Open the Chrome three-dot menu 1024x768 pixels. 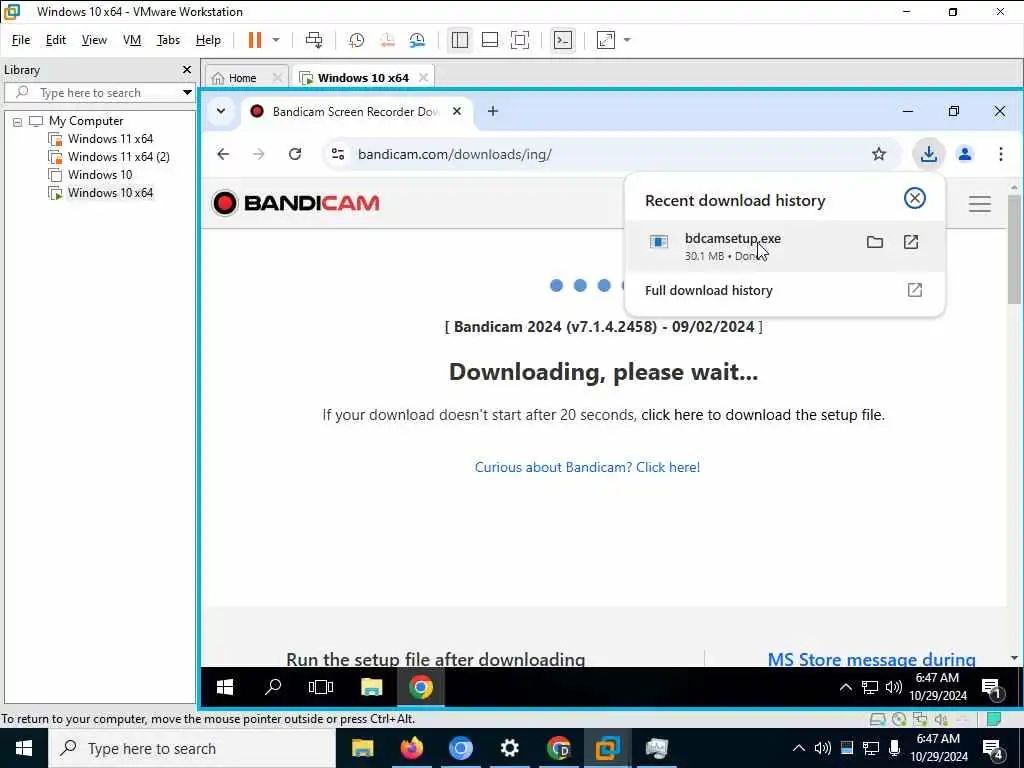(1000, 154)
